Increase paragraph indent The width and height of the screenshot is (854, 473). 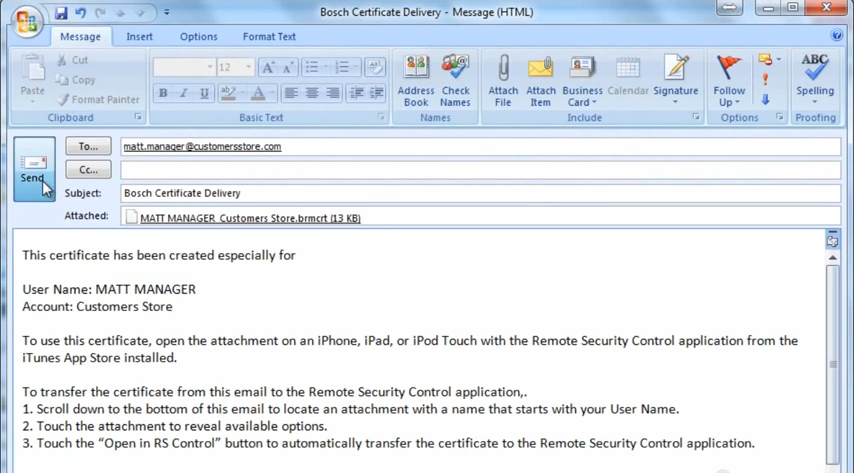pos(376,93)
